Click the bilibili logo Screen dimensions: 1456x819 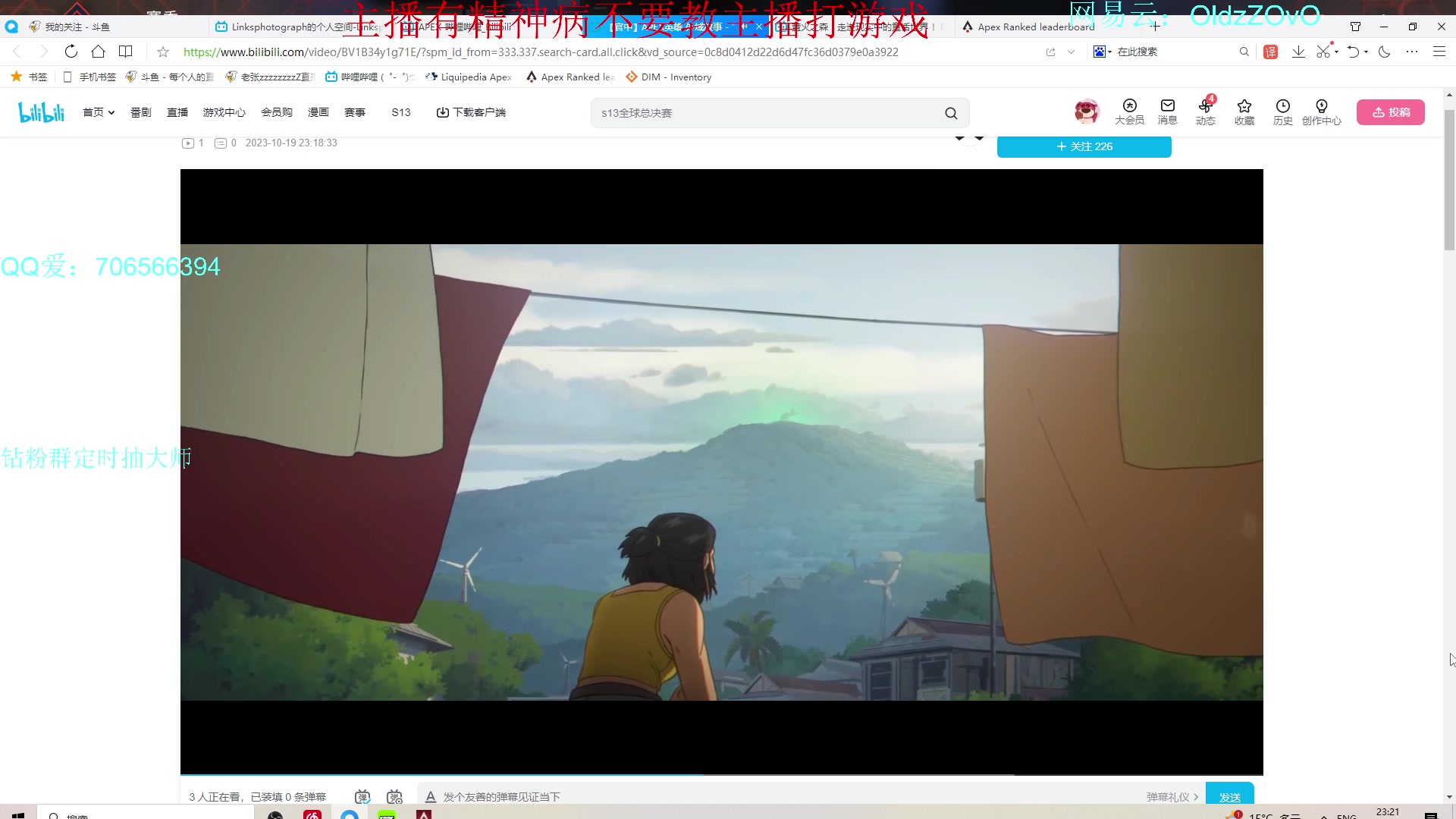tap(42, 112)
